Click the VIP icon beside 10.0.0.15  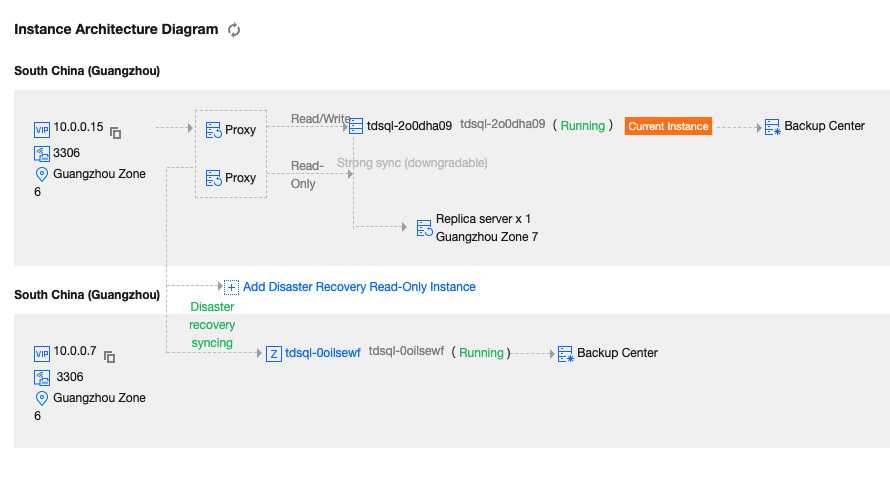pyautogui.click(x=42, y=129)
